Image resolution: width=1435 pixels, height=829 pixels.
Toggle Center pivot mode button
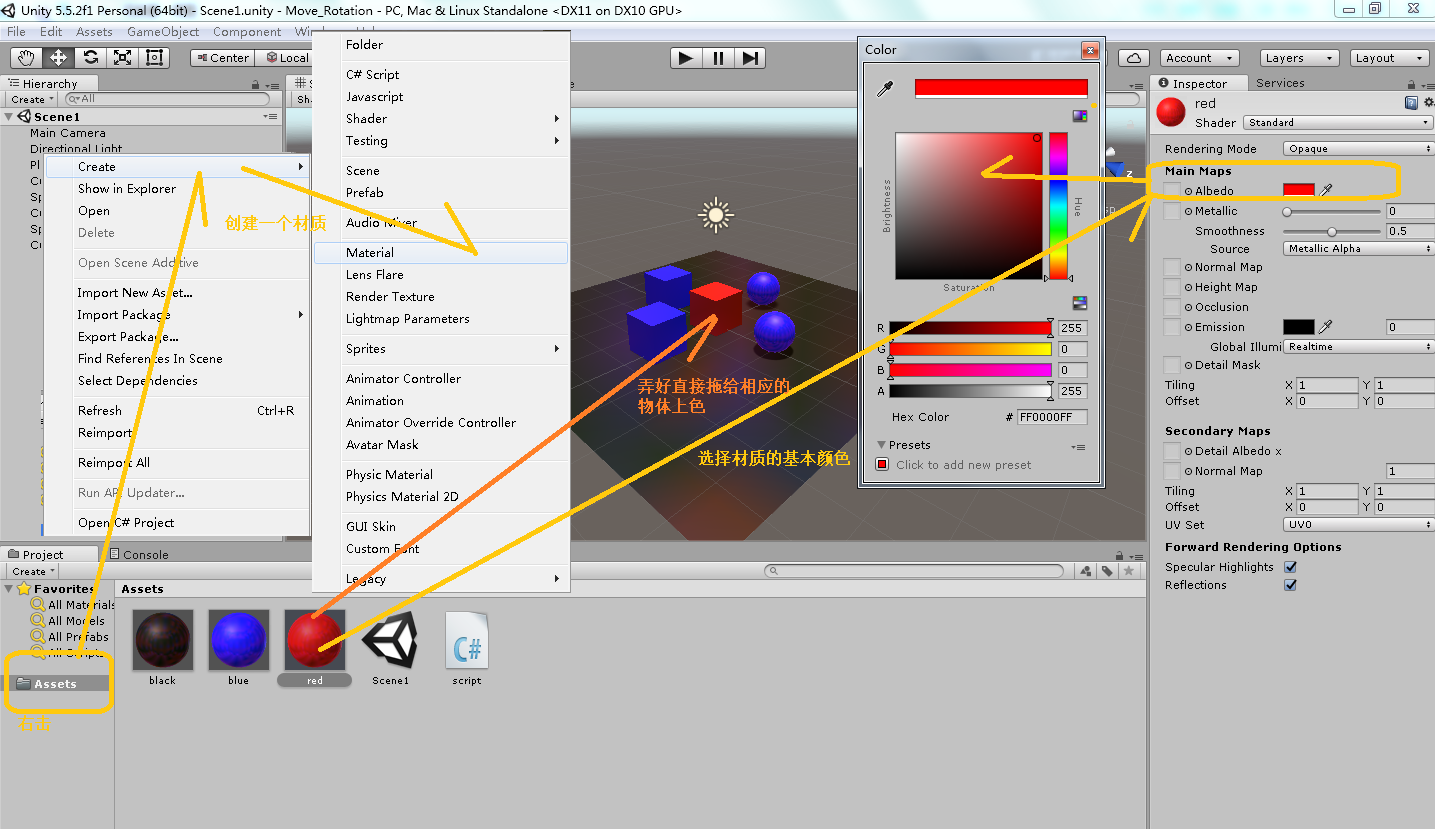tap(221, 58)
